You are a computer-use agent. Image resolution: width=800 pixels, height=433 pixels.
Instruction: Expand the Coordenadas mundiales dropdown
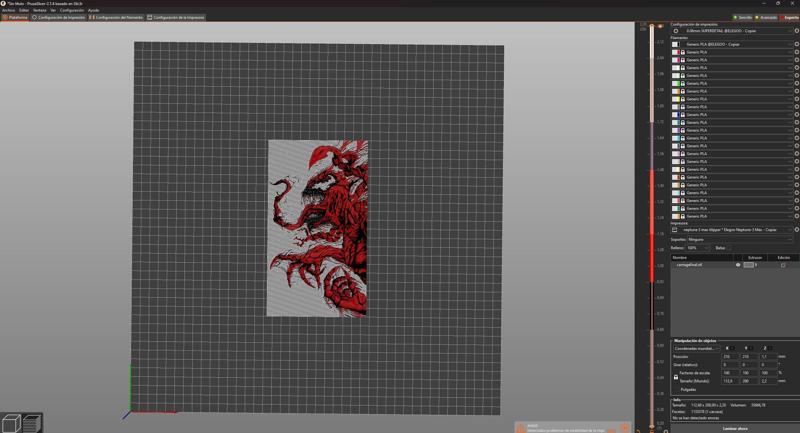(695, 348)
